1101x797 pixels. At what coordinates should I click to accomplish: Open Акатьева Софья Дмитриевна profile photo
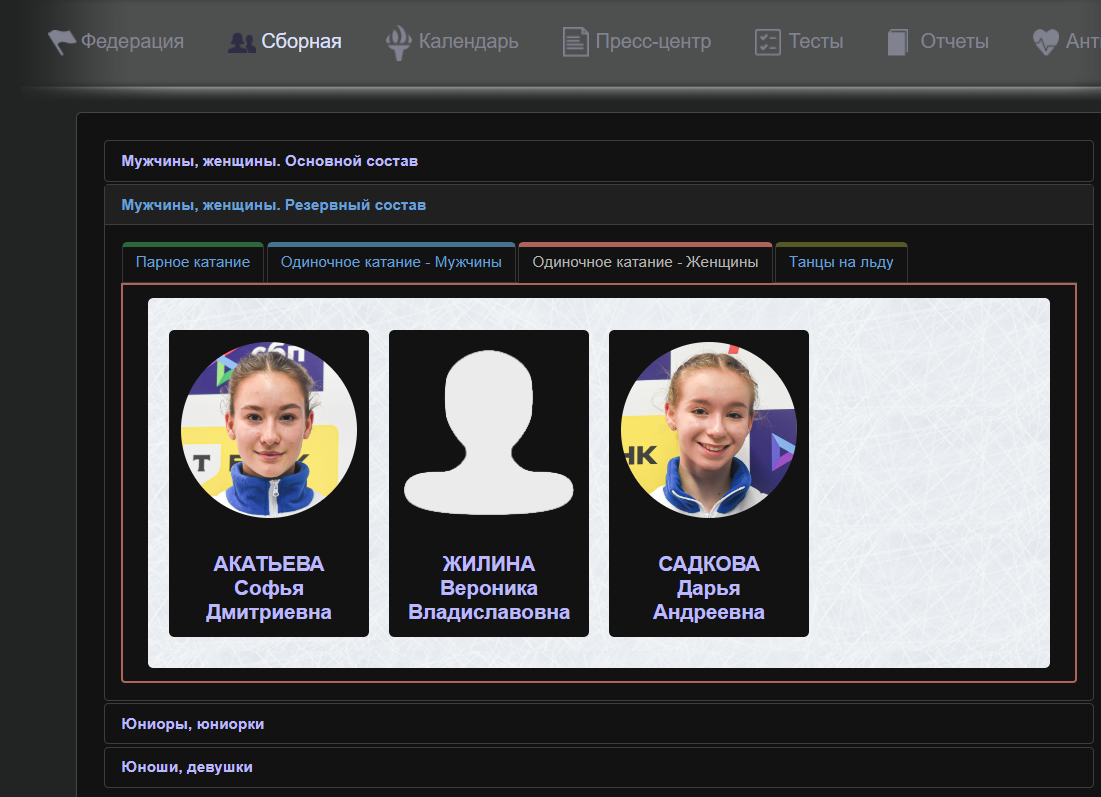point(269,429)
